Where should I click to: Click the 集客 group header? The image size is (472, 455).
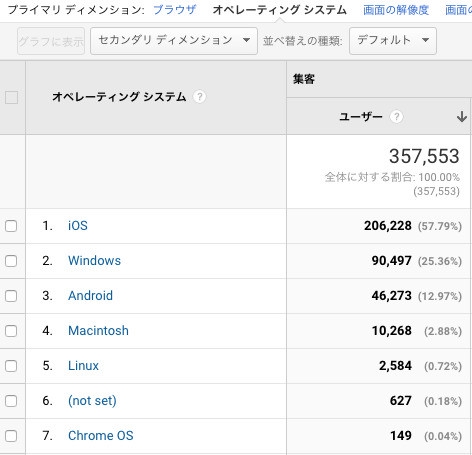pos(304,79)
